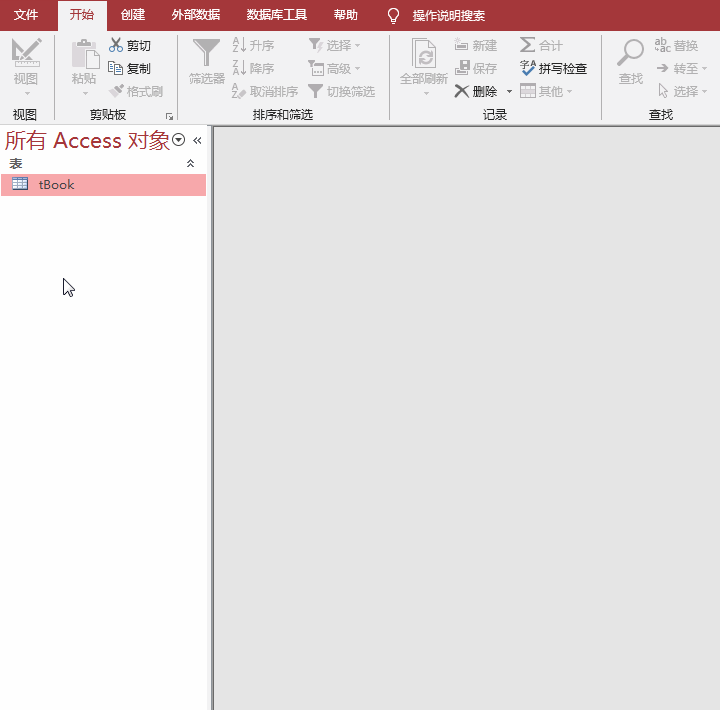Open the 视图 (View) button icon
This screenshot has width=720, height=710.
(26, 53)
